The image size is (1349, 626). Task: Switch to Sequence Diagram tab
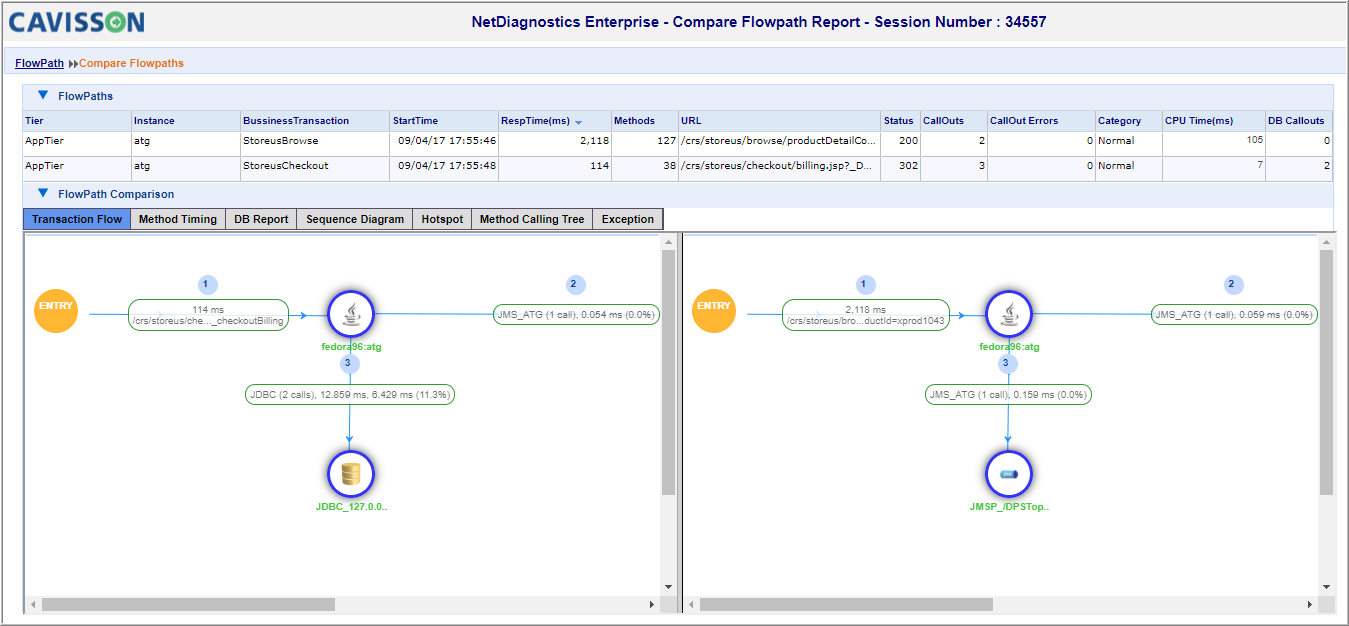click(355, 219)
